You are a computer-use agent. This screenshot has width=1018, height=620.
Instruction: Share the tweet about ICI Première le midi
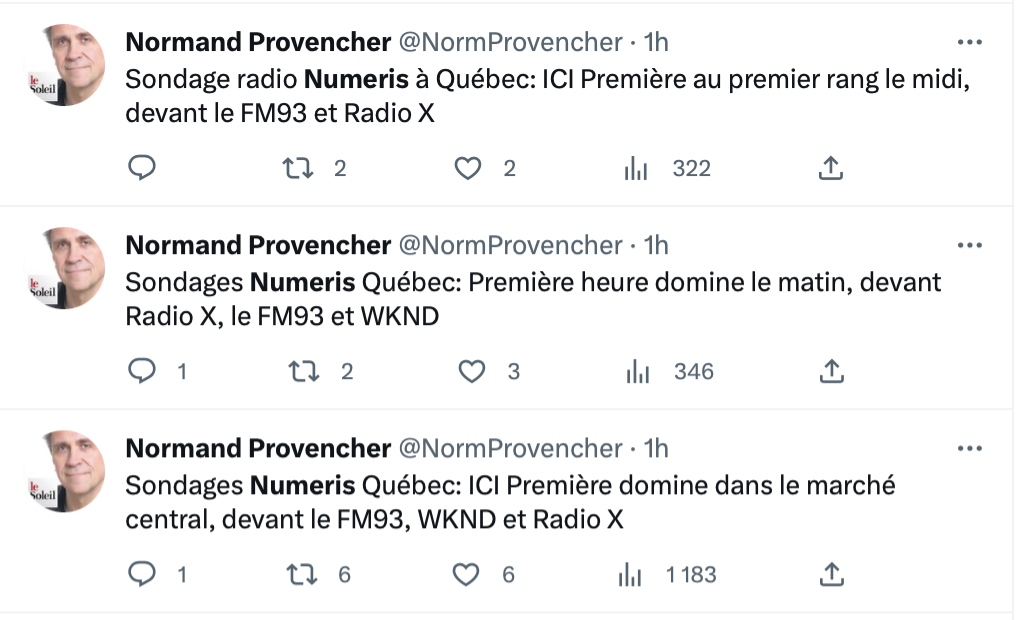coord(830,167)
